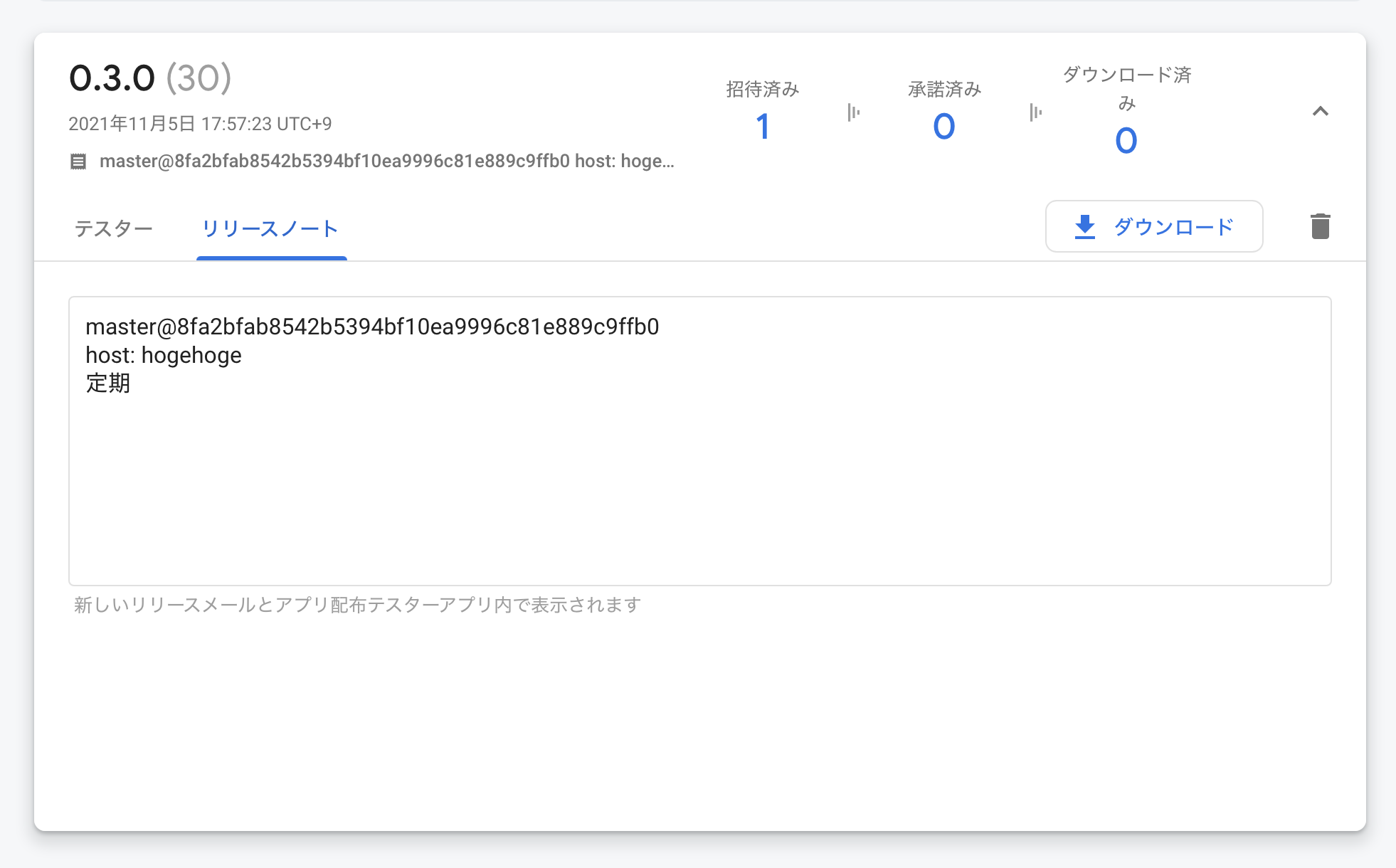Image resolution: width=1396 pixels, height=868 pixels.
Task: Click the notes icon beside commit hash
Action: [x=78, y=162]
